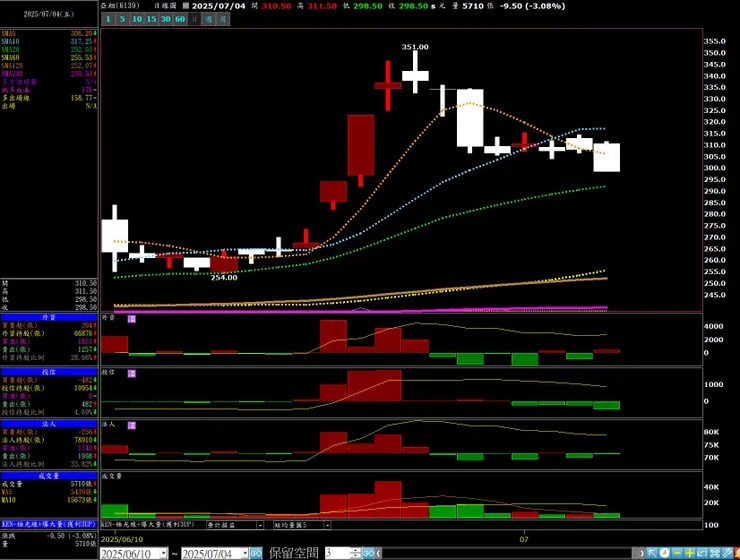
Task: Click the SMA120 legend row
Action: [x=49, y=66]
